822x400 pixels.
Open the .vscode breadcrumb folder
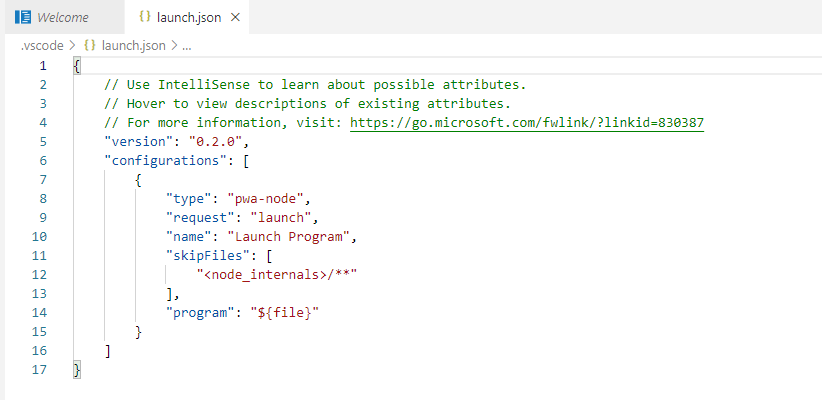pyautogui.click(x=42, y=46)
